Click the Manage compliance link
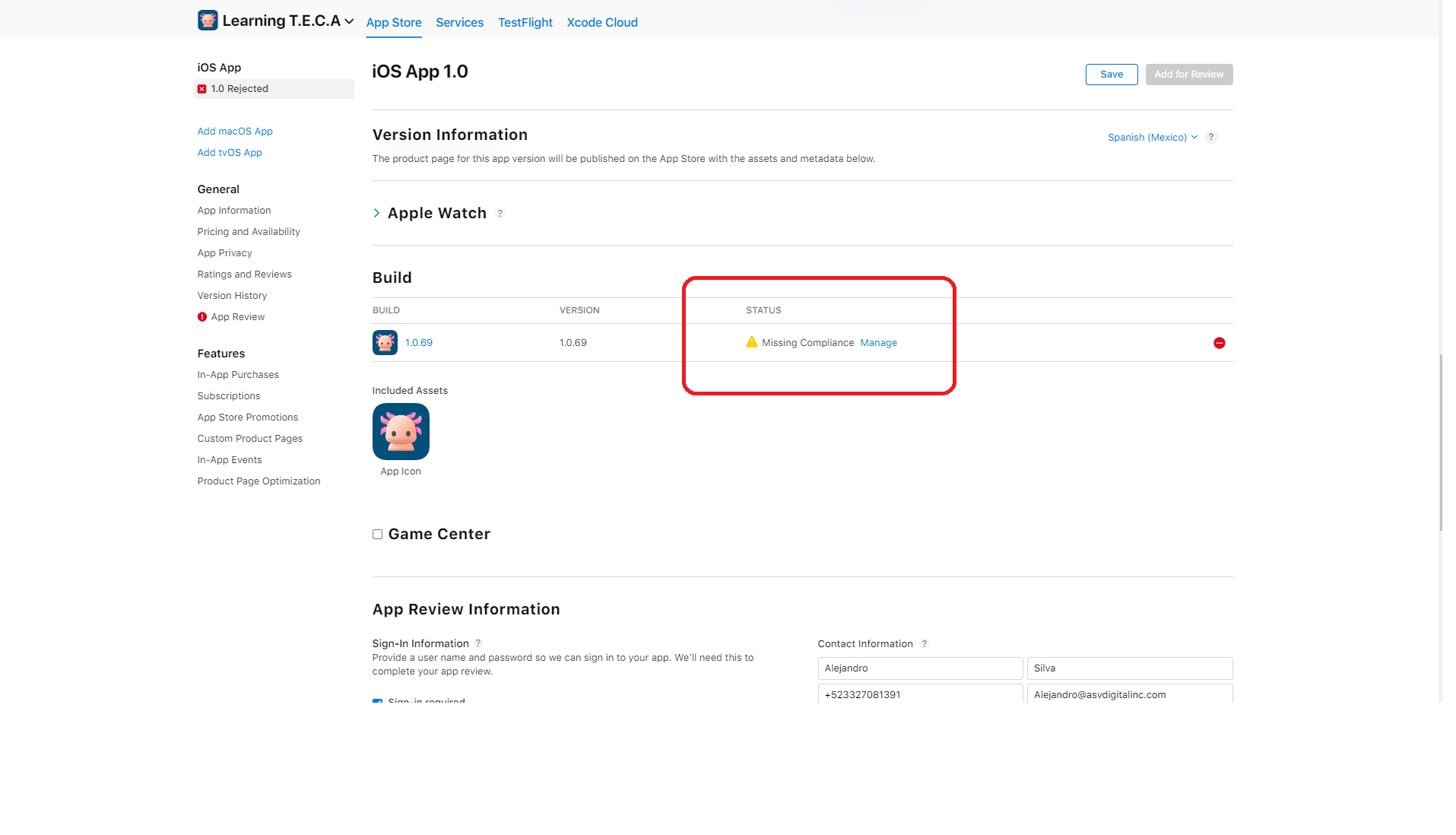This screenshot has width=1456, height=835. coord(878,343)
